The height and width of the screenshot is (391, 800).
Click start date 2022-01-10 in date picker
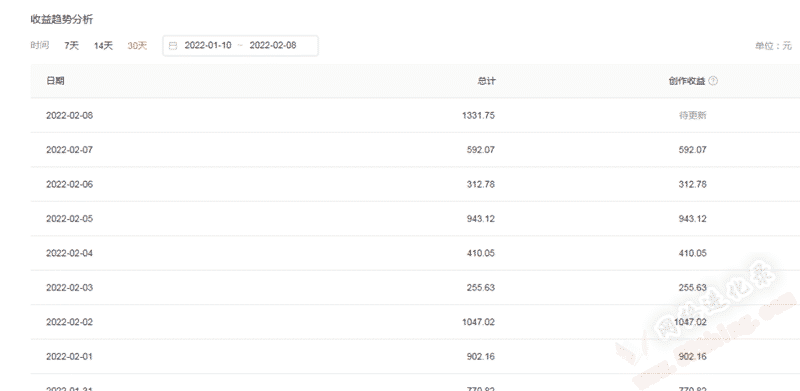[208, 45]
